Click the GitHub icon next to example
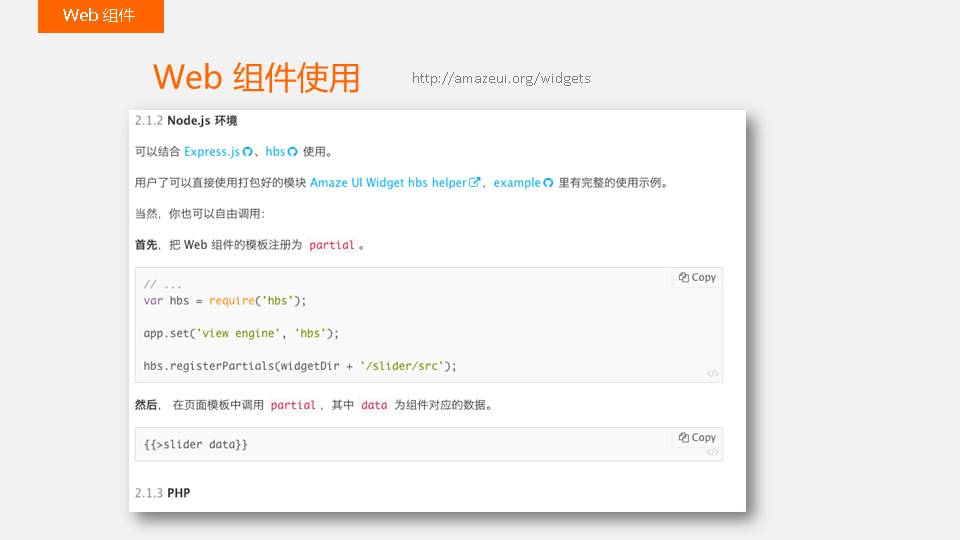The image size is (960, 540). click(548, 183)
